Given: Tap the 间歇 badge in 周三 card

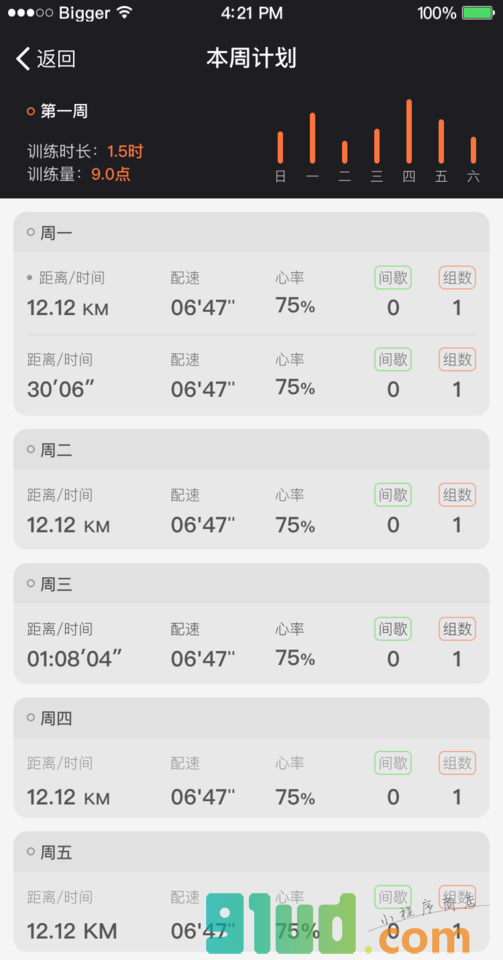Looking at the screenshot, I should tap(393, 629).
